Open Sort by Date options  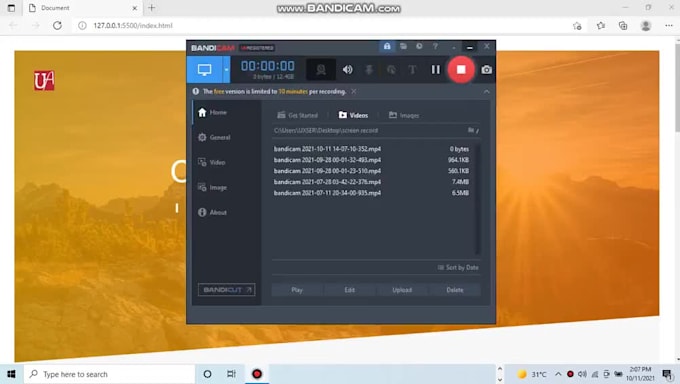pyautogui.click(x=458, y=267)
